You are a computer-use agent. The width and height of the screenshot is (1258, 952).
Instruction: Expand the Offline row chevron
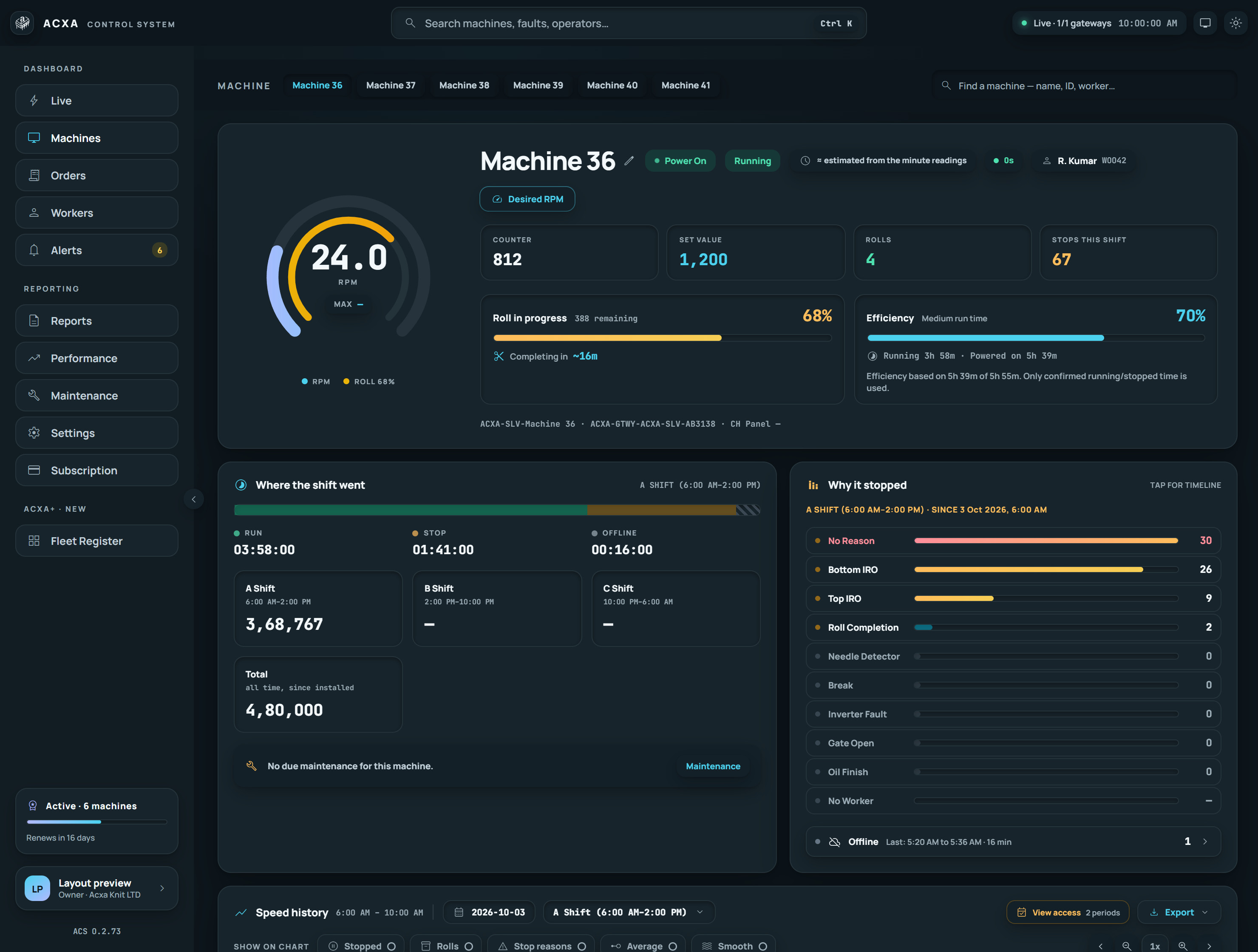click(x=1205, y=841)
